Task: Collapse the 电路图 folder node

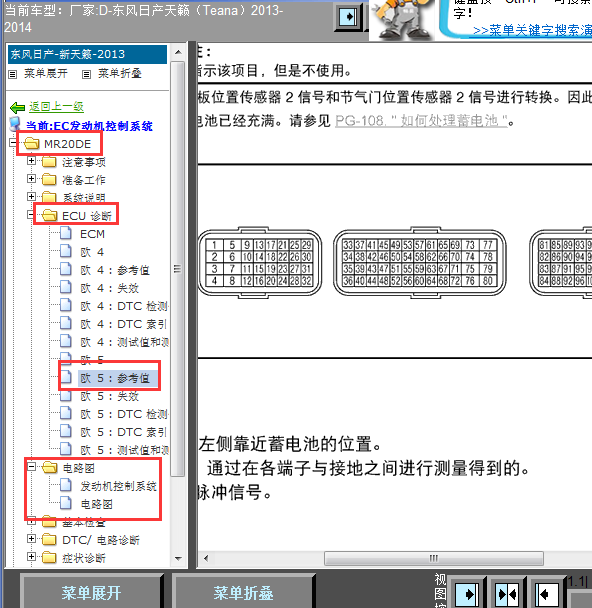Action: [x=31, y=466]
